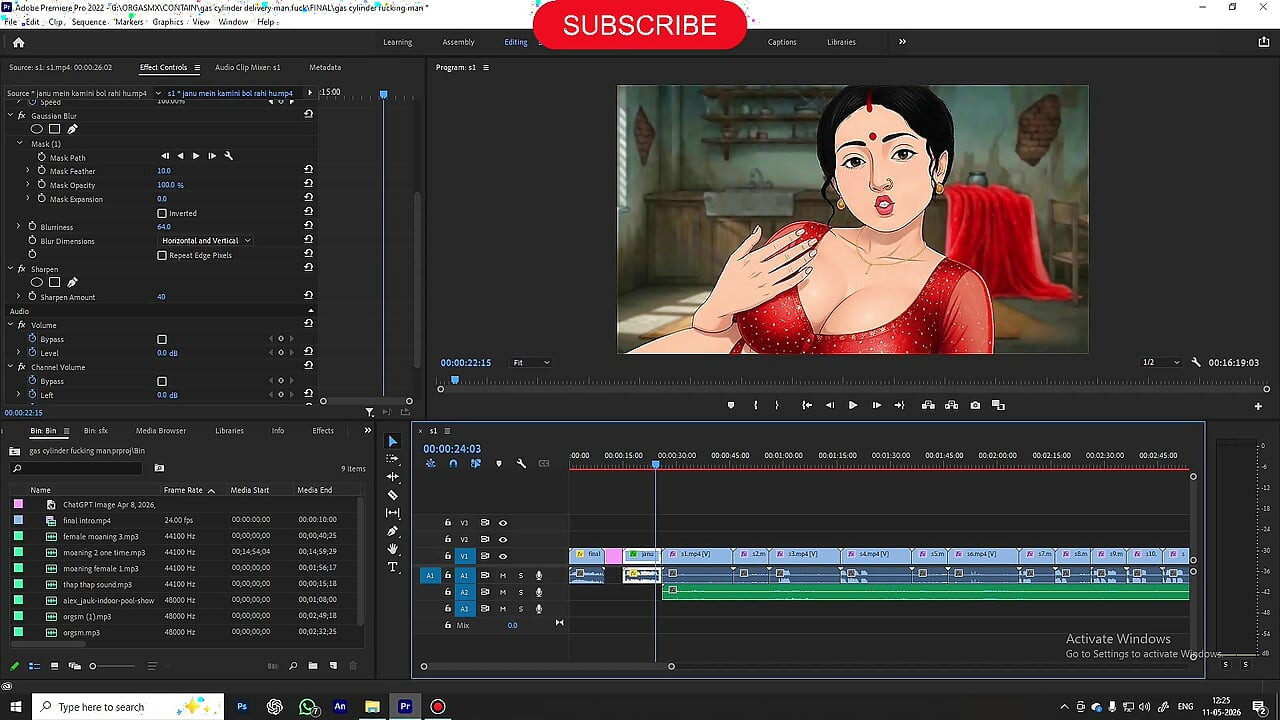
Task: Select the Type tool
Action: click(392, 567)
